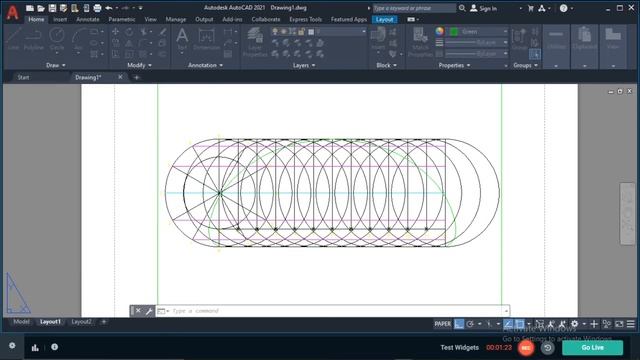640x360 pixels.
Task: Toggle the layer lock icon in Layers
Action: pos(301,31)
